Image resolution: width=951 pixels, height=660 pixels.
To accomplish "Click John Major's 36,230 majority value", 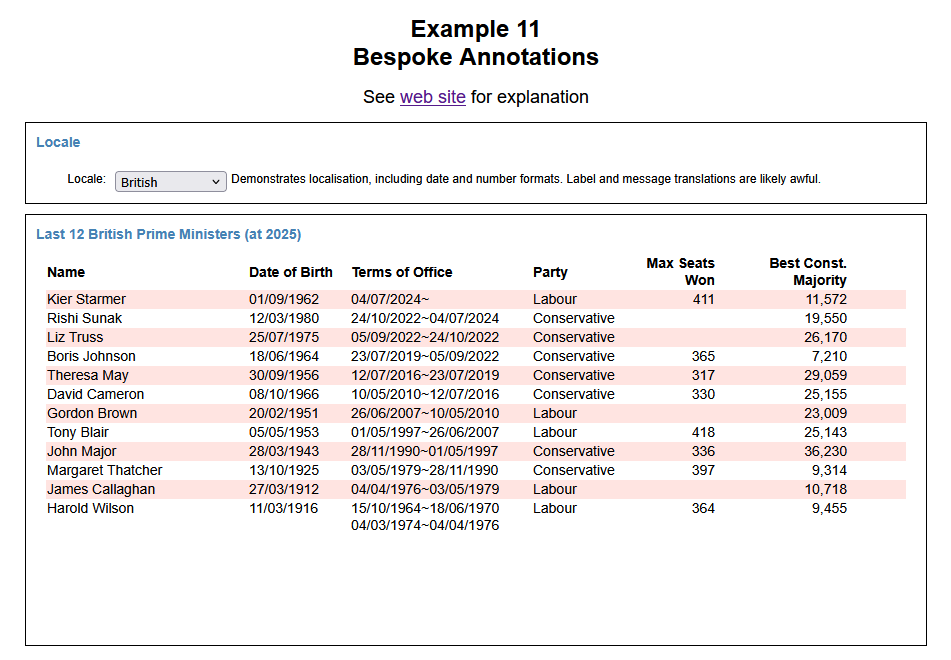I will pyautogui.click(x=825, y=451).
